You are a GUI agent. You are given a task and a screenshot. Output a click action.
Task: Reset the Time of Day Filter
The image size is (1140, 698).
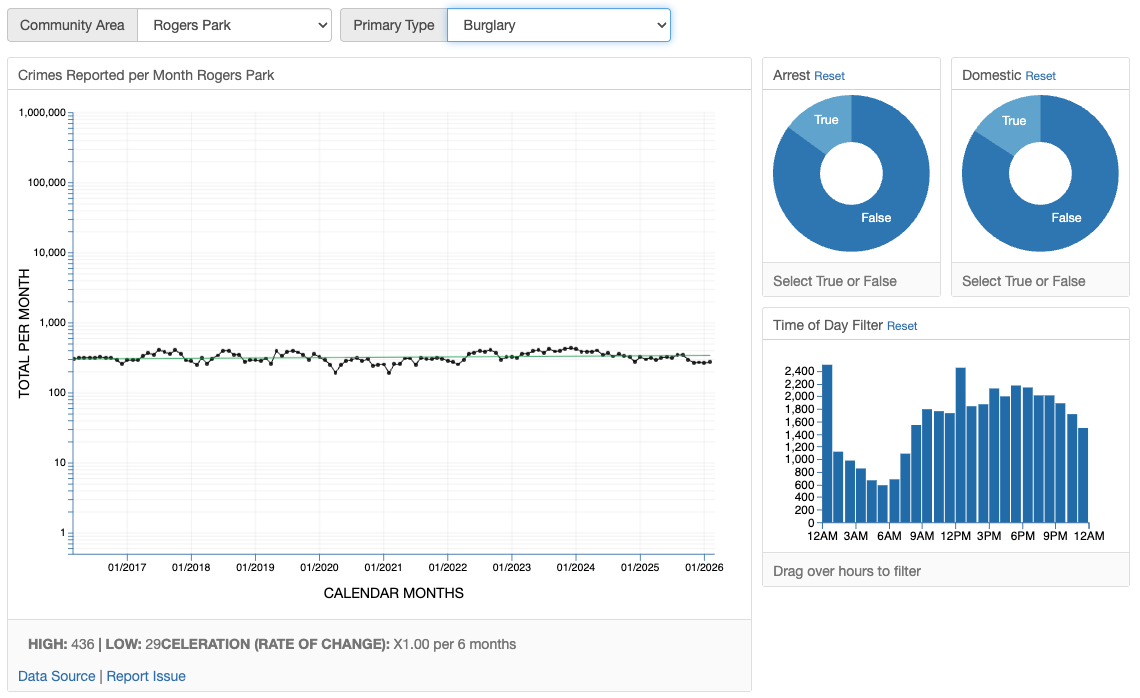(902, 326)
